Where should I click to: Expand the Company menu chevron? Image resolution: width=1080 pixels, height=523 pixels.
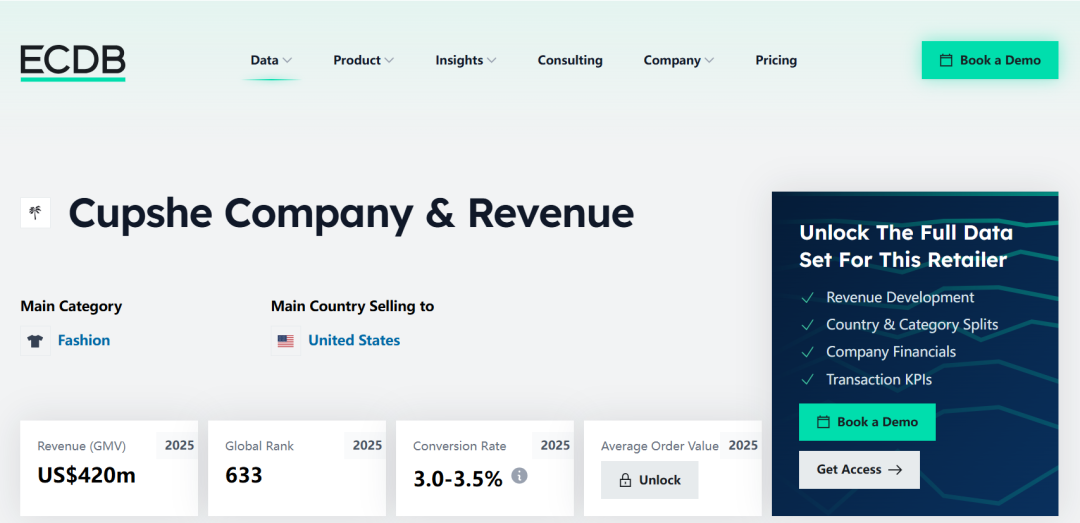[709, 61]
